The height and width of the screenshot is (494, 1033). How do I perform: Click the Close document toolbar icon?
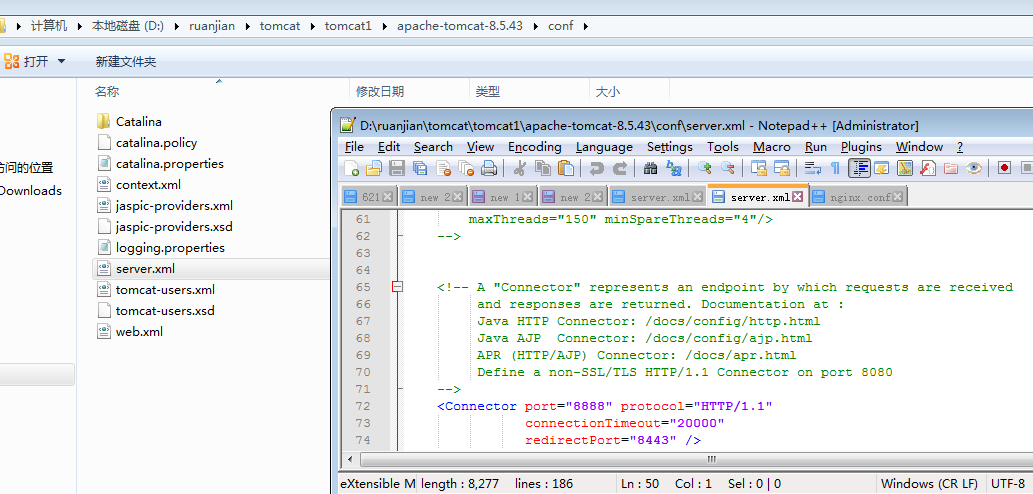pos(443,168)
